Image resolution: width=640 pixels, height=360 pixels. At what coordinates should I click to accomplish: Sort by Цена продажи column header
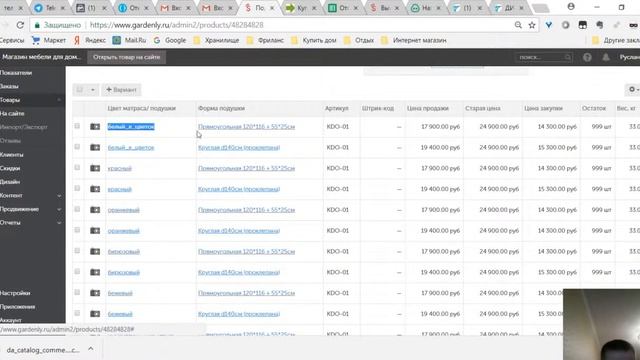pyautogui.click(x=428, y=108)
